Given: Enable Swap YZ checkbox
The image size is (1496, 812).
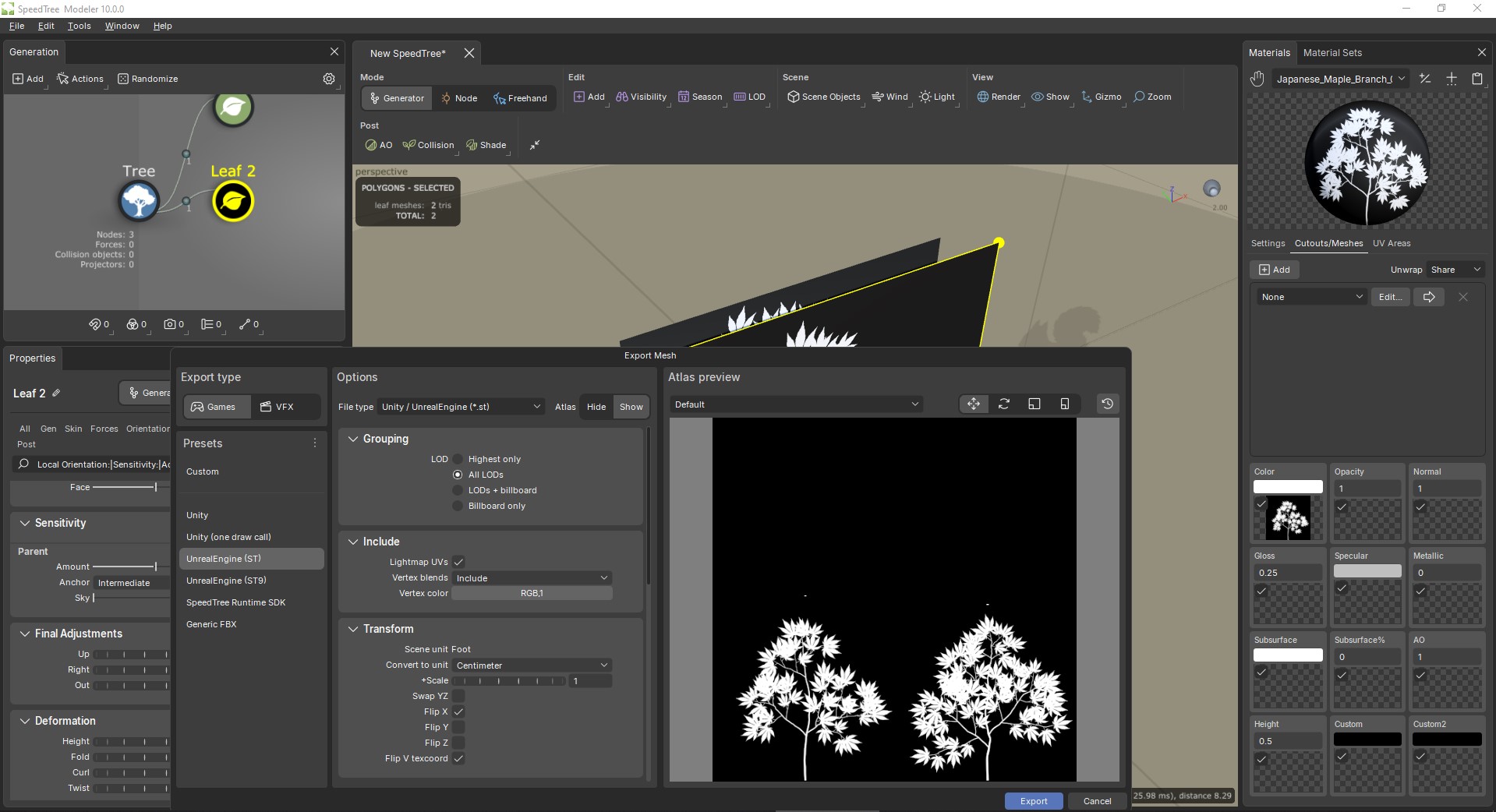Looking at the screenshot, I should pos(458,696).
